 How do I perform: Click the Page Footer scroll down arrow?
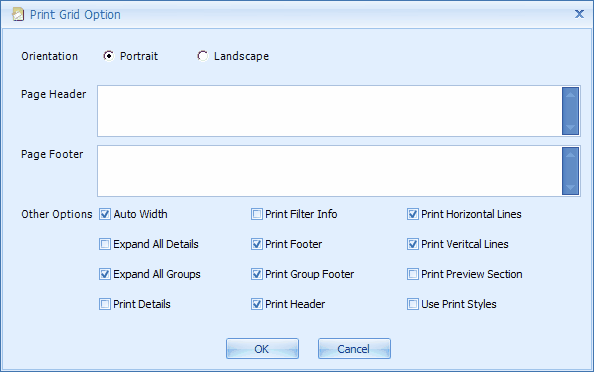[x=571, y=187]
